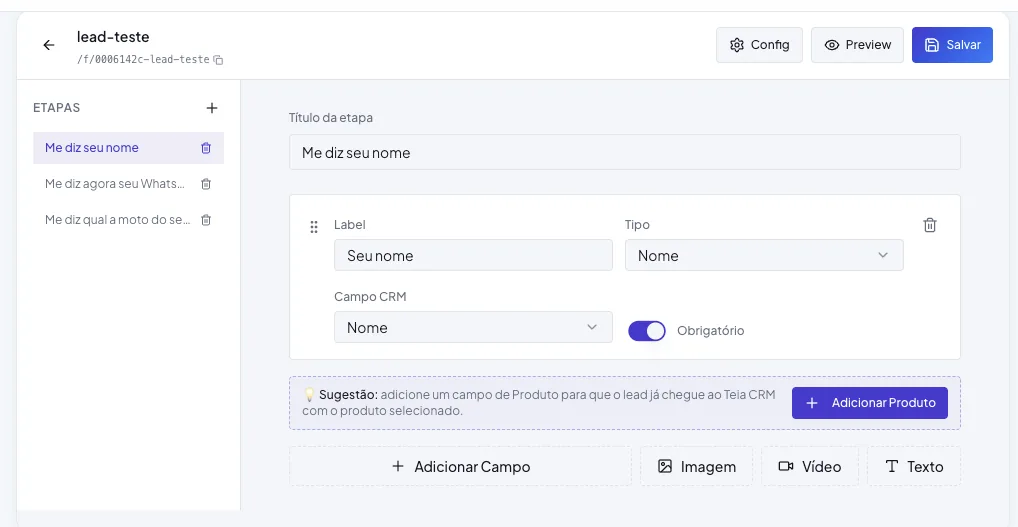Open the Campo CRM dropdown

(473, 327)
